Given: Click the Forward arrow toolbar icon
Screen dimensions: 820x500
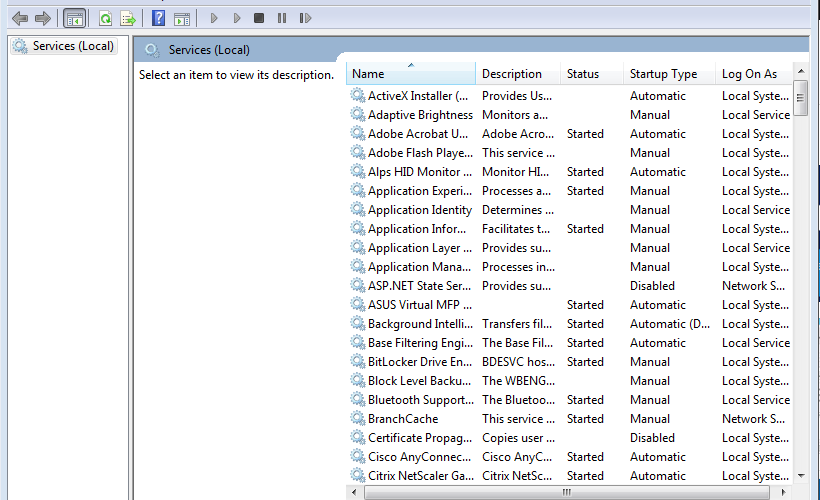Looking at the screenshot, I should point(43,19).
